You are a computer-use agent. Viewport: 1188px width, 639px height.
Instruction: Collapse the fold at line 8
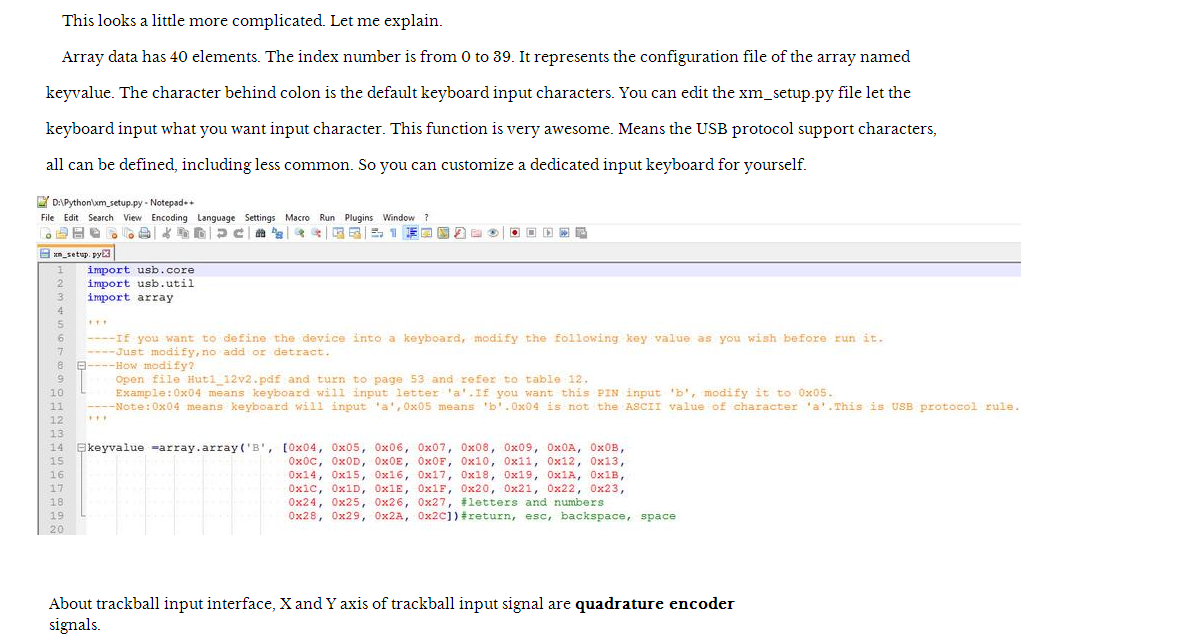pyautogui.click(x=82, y=366)
